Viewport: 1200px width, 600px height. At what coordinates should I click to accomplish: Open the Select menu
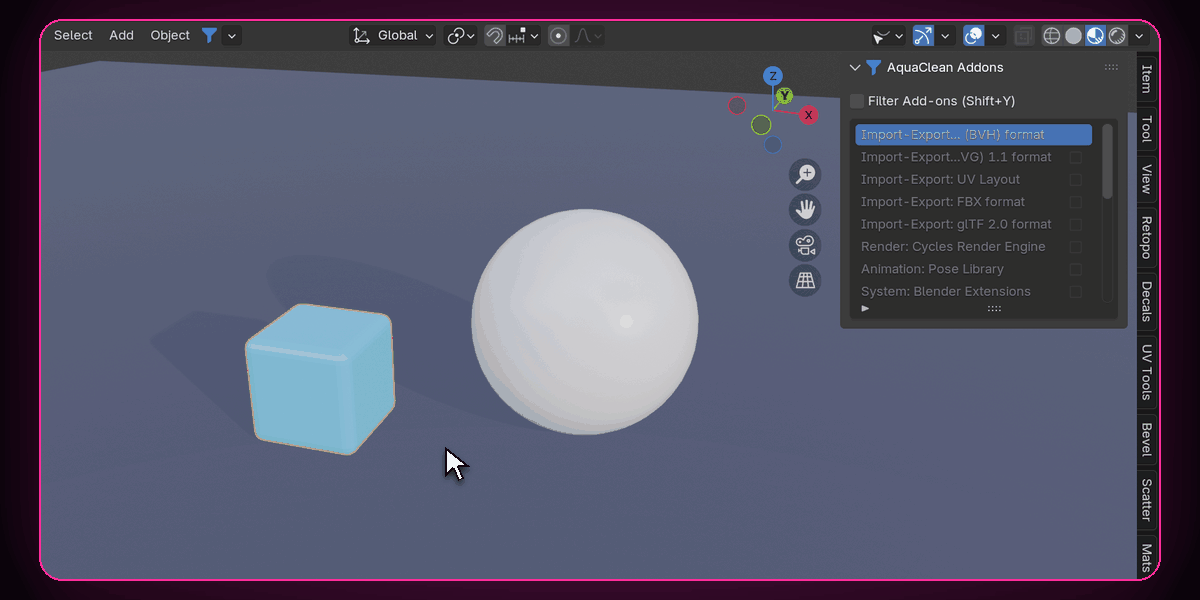click(x=73, y=35)
